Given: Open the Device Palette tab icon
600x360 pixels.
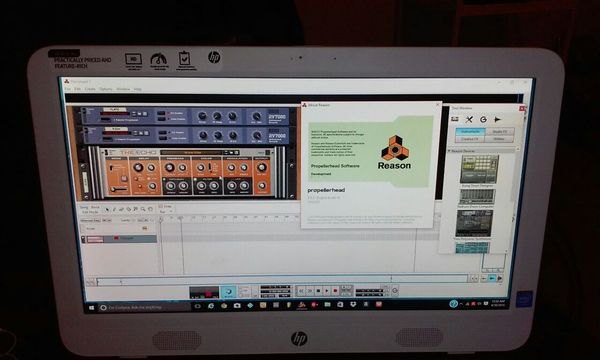Looking at the screenshot, I should pyautogui.click(x=455, y=119).
